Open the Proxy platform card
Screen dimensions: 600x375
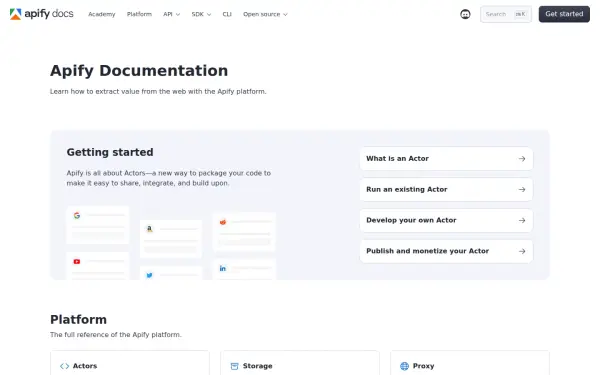tap(470, 363)
